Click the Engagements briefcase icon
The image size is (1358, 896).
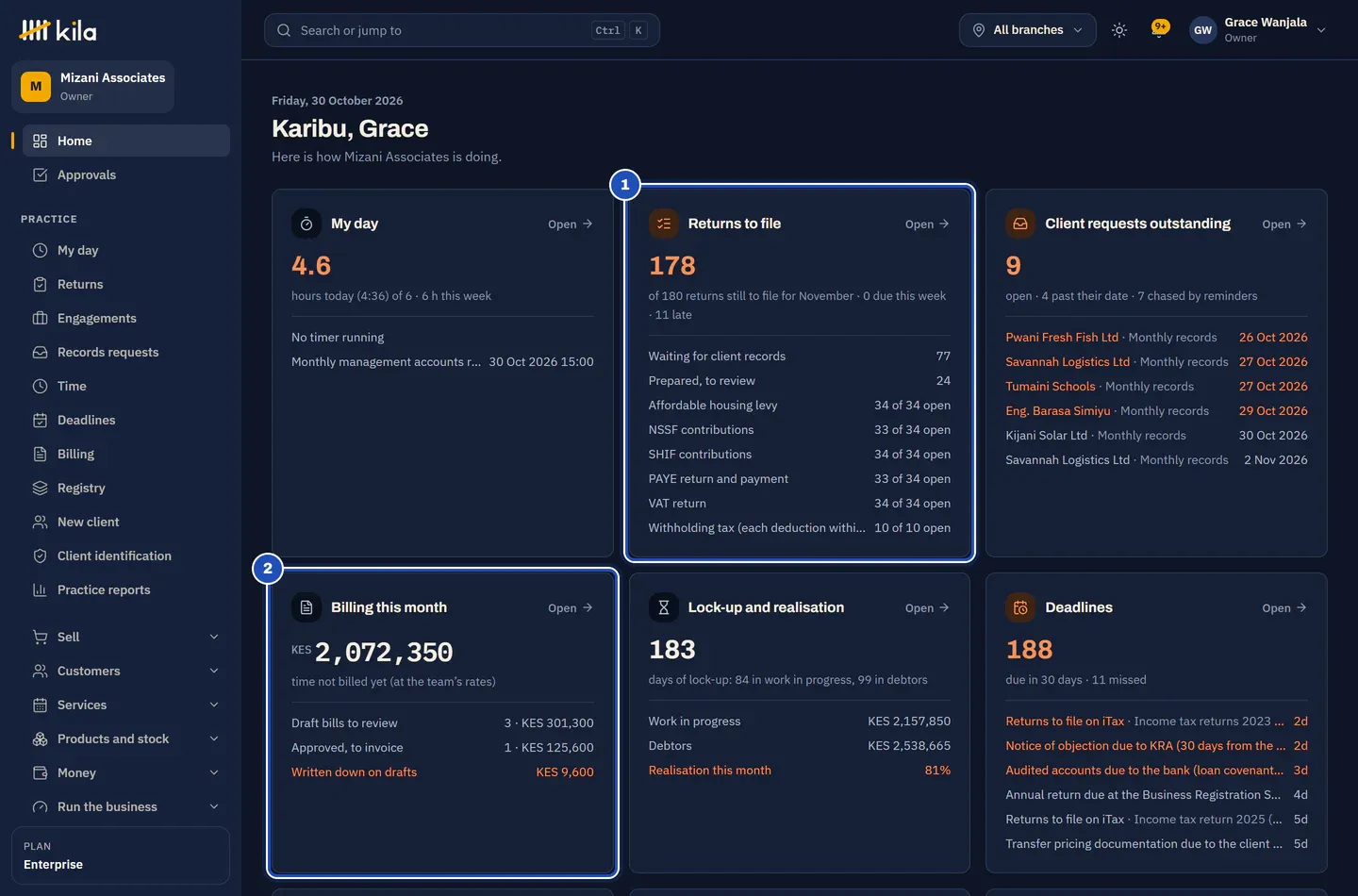click(40, 318)
